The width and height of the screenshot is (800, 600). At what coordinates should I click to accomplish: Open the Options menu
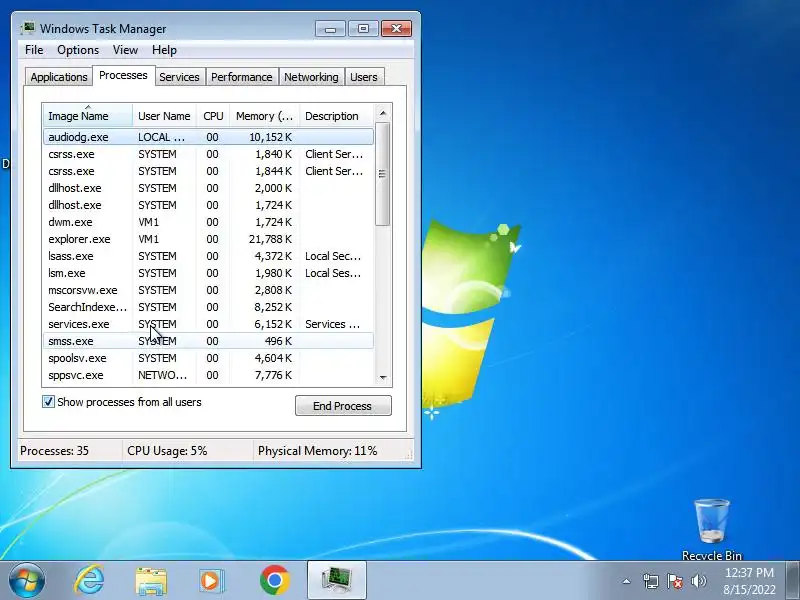pyautogui.click(x=78, y=50)
